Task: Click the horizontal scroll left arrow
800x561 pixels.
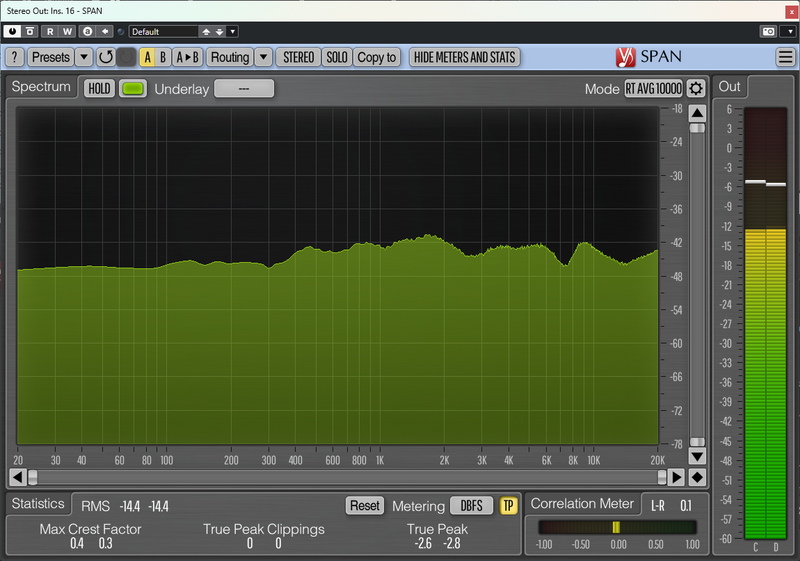Action: pyautogui.click(x=17, y=477)
